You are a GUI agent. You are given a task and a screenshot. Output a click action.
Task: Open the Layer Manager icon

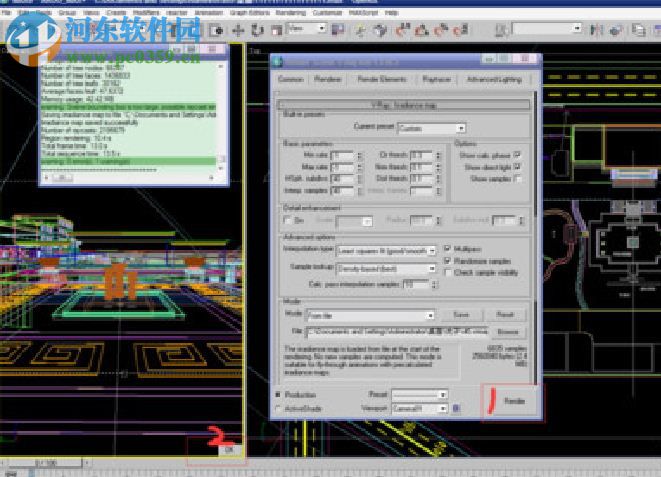[638, 30]
